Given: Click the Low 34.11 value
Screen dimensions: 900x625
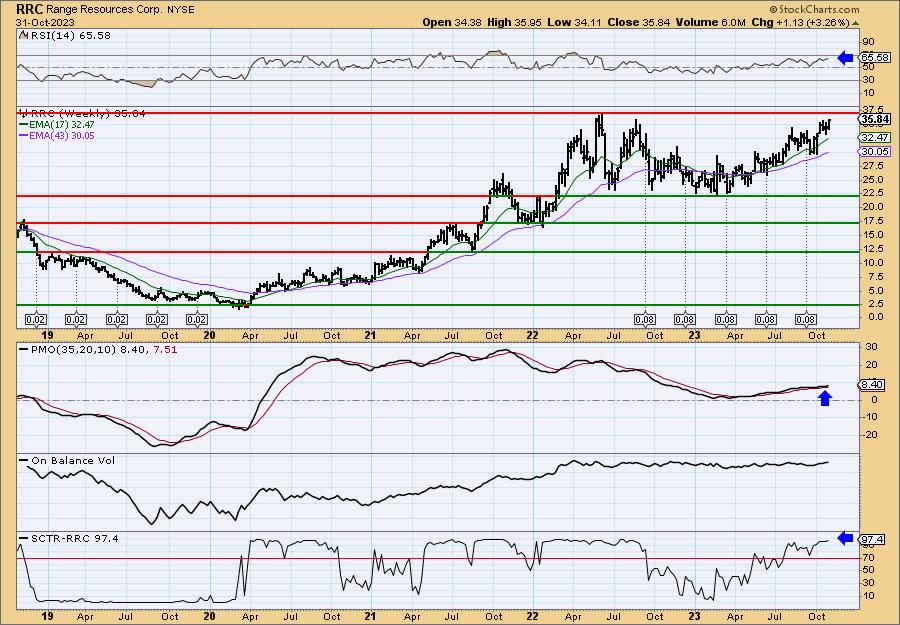Looking at the screenshot, I should pyautogui.click(x=573, y=22).
